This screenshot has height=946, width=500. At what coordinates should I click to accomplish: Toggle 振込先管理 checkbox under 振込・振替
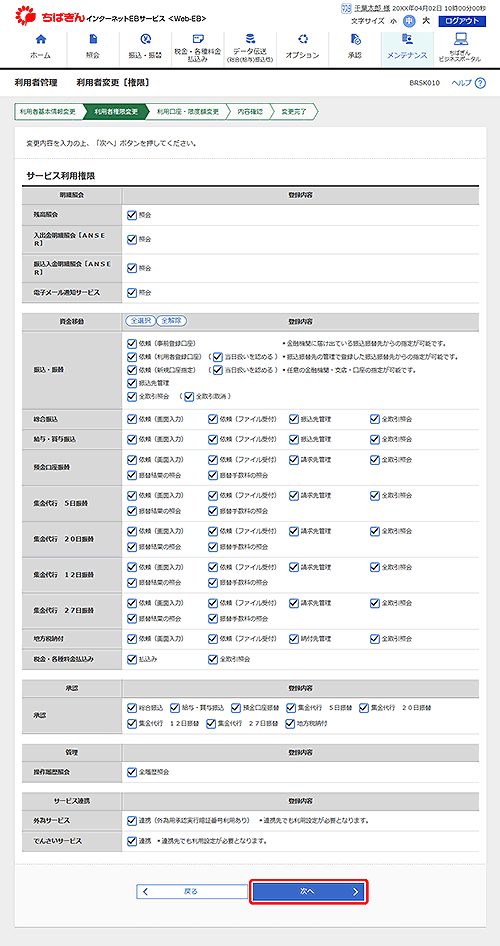tap(132, 383)
